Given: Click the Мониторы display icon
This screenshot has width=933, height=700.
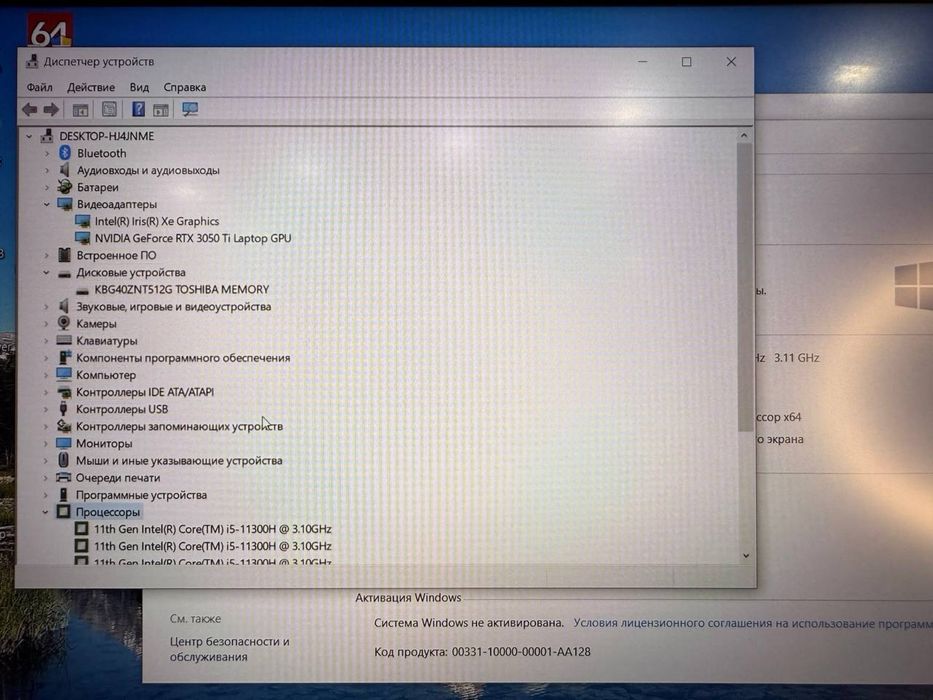Looking at the screenshot, I should (x=63, y=443).
